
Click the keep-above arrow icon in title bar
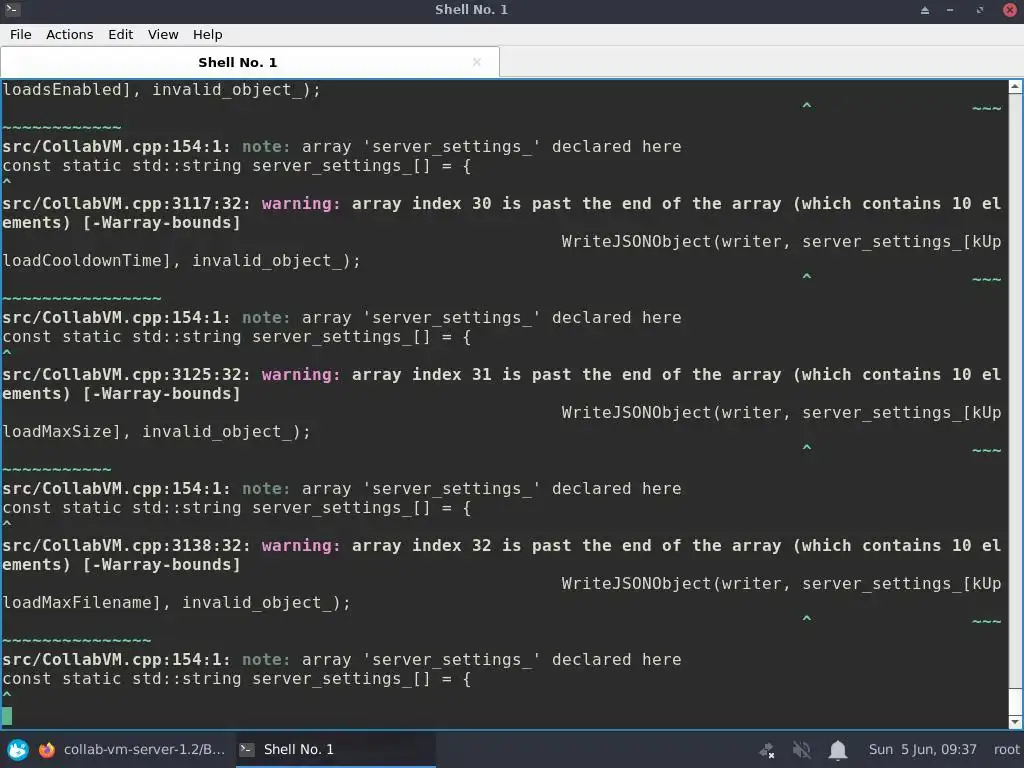pos(925,10)
